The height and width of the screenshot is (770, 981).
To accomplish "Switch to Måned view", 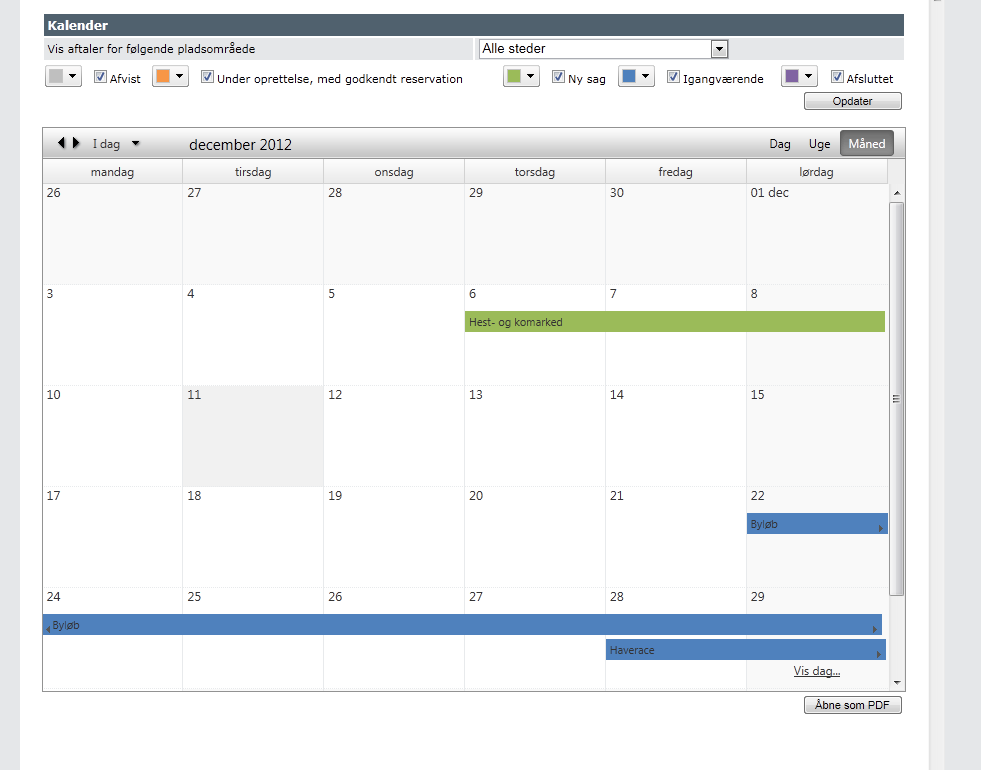I will tap(867, 143).
